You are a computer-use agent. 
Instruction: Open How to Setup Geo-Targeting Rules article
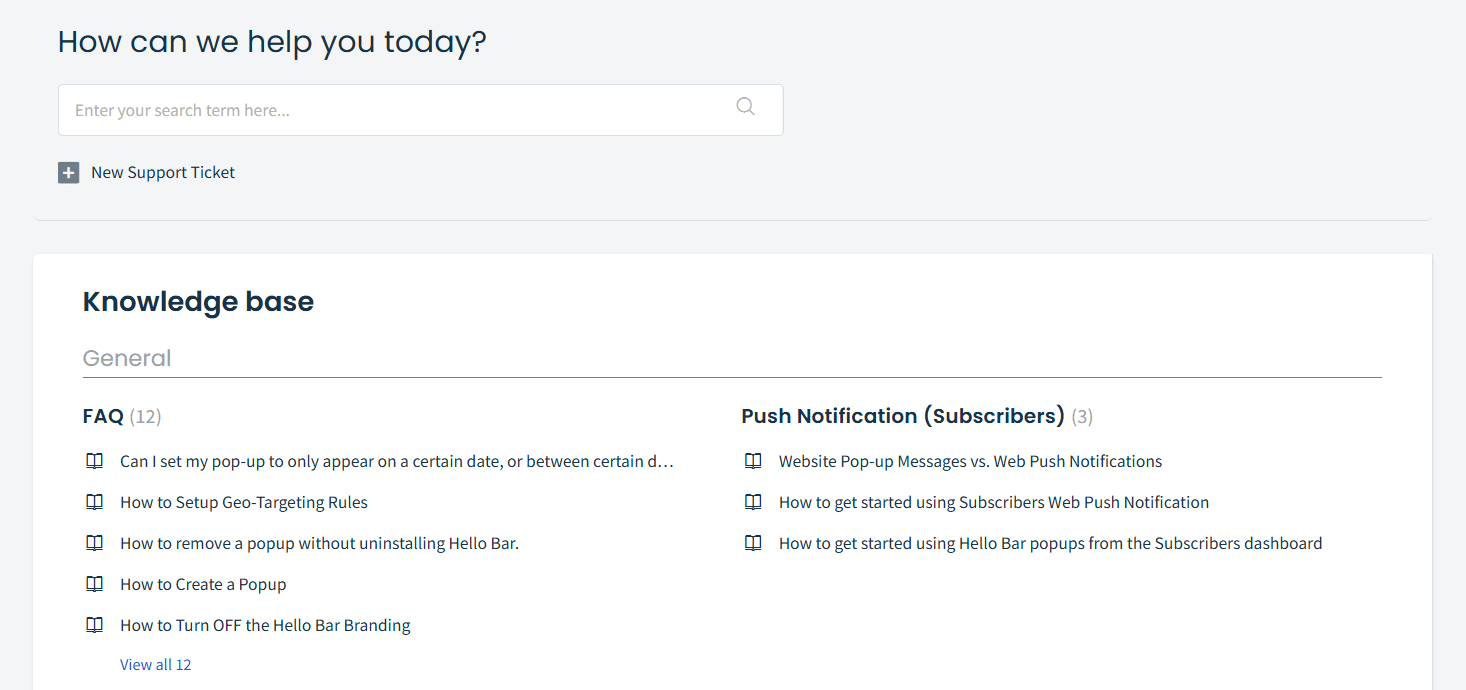(244, 502)
